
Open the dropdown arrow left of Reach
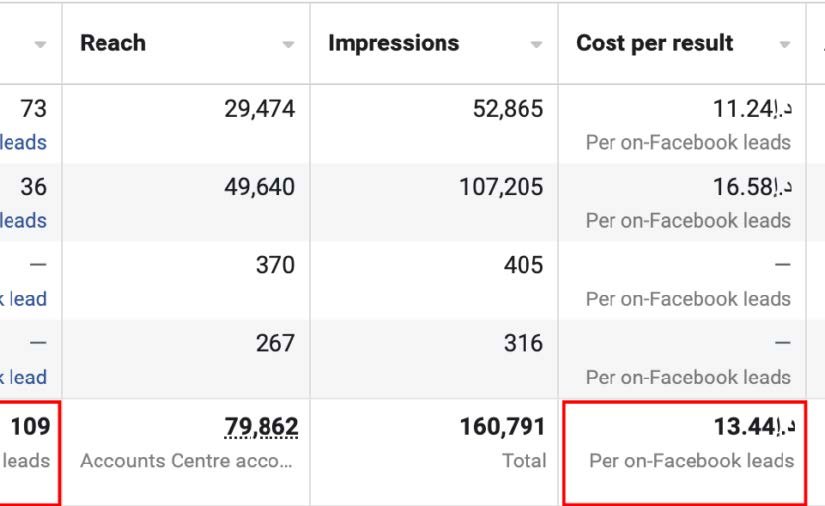(x=40, y=45)
